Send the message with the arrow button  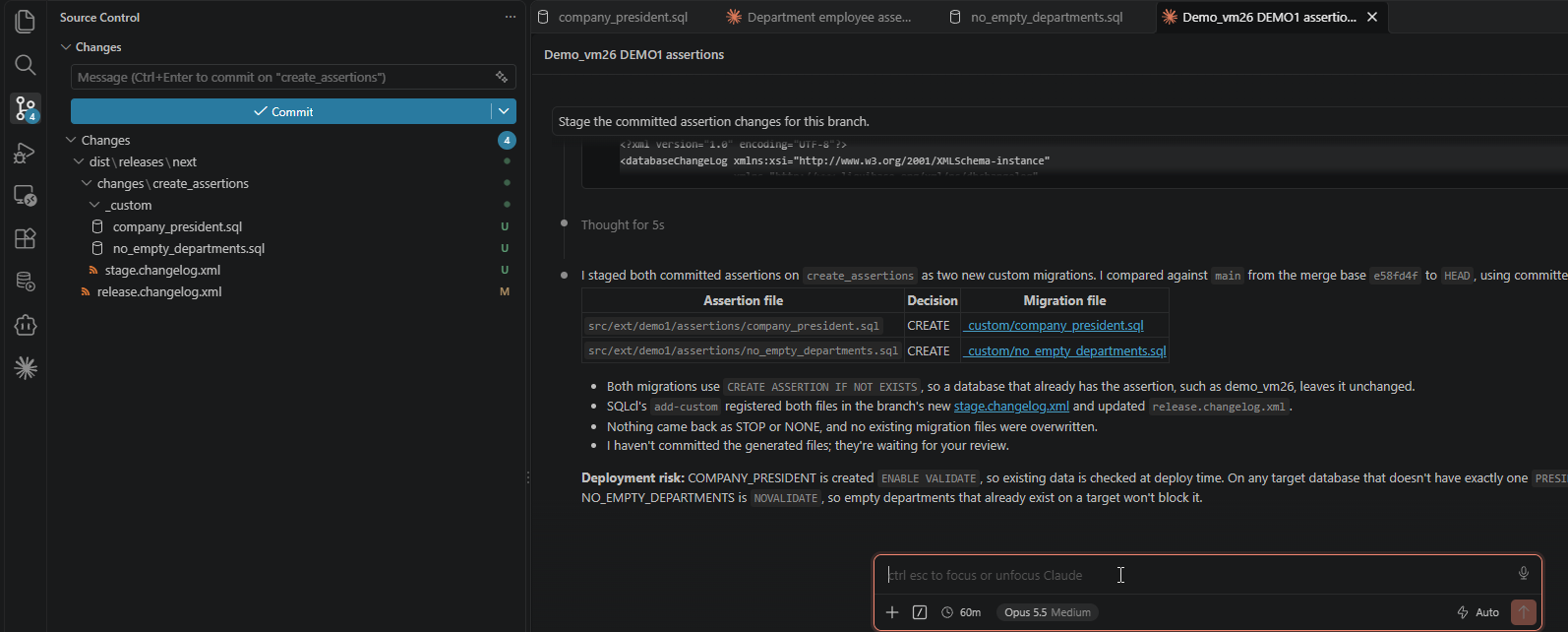click(1523, 612)
